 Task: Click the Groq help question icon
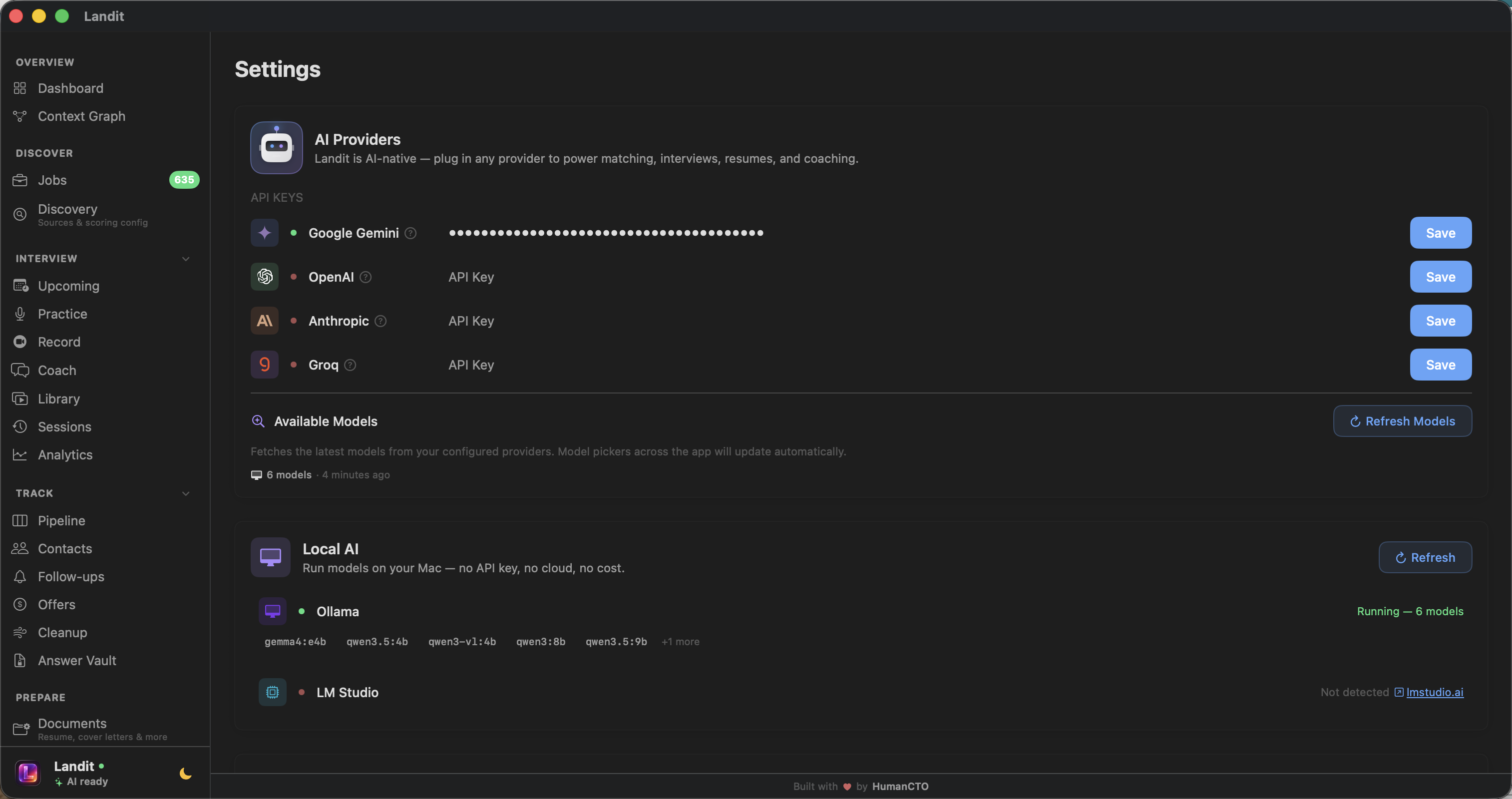pyautogui.click(x=351, y=365)
